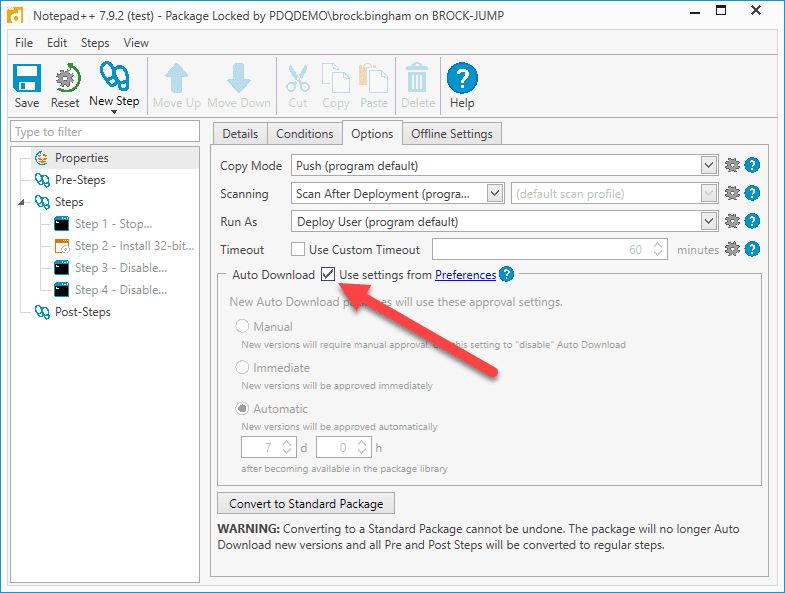Image resolution: width=785 pixels, height=593 pixels.
Task: Switch to the Details tab
Action: point(240,134)
